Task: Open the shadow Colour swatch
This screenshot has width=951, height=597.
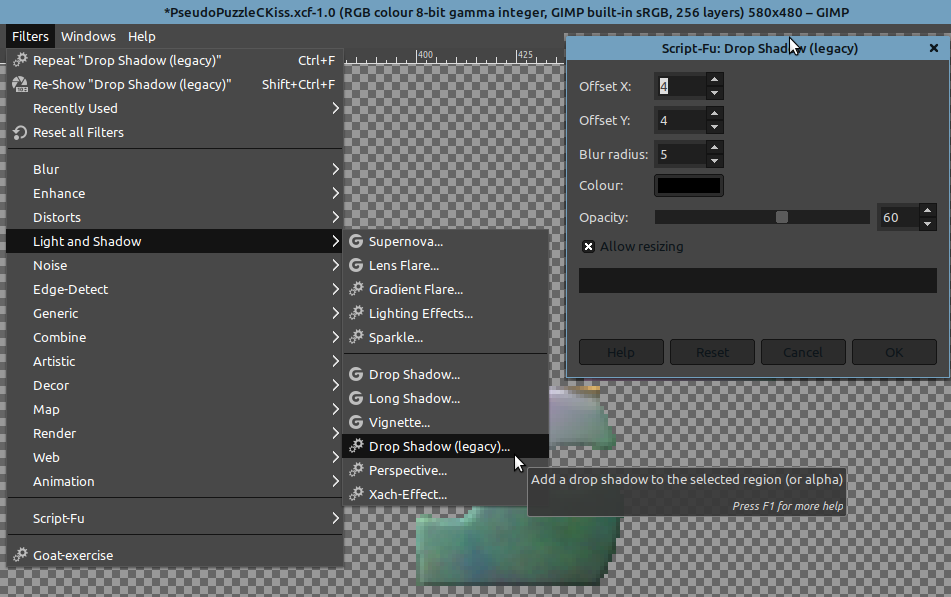Action: pyautogui.click(x=688, y=185)
